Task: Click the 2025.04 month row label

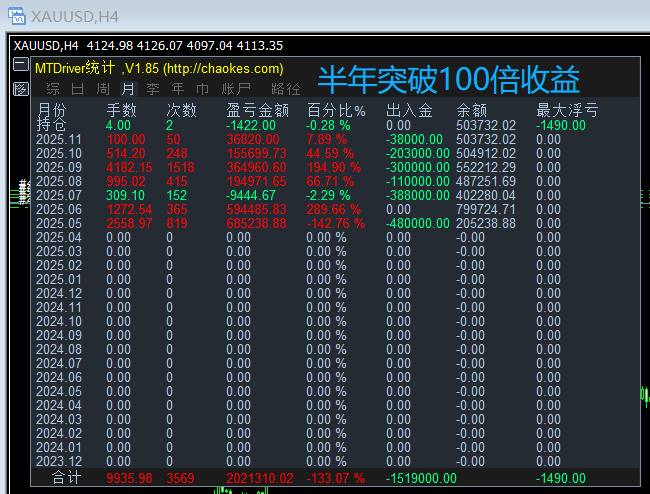Action: pos(59,237)
